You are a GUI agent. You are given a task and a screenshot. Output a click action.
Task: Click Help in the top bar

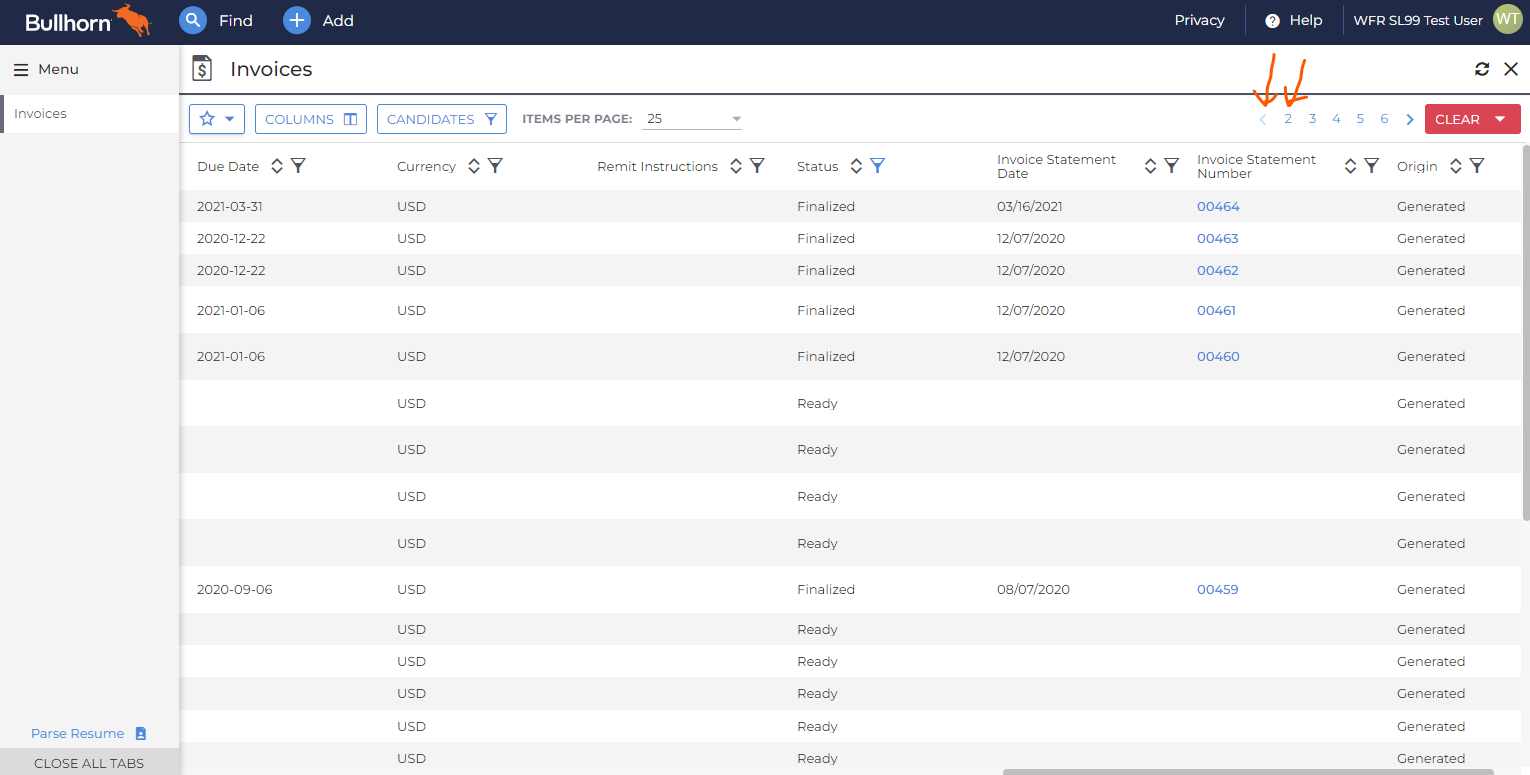(1306, 20)
